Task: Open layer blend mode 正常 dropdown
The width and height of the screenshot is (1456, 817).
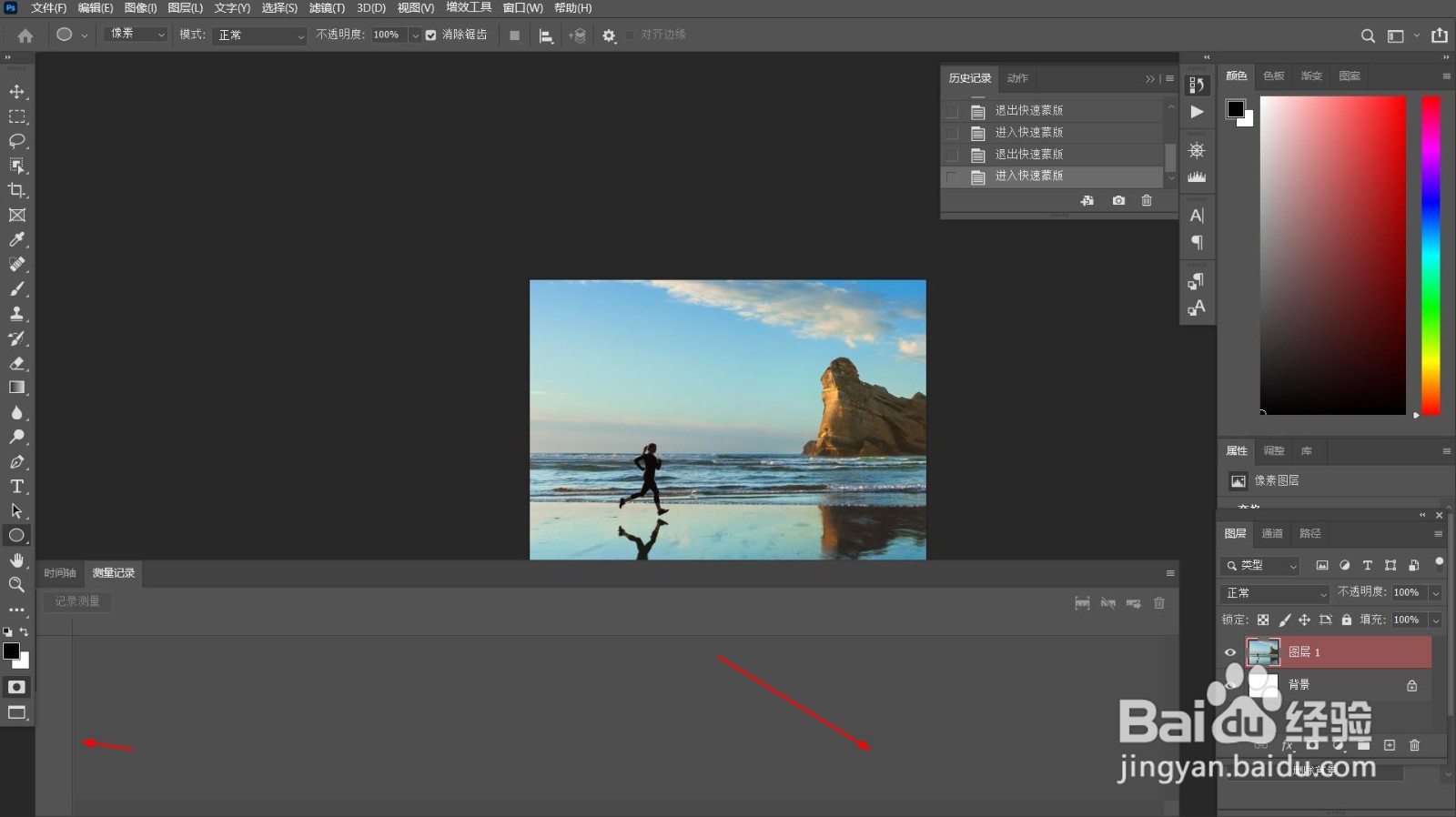Action: (1275, 593)
